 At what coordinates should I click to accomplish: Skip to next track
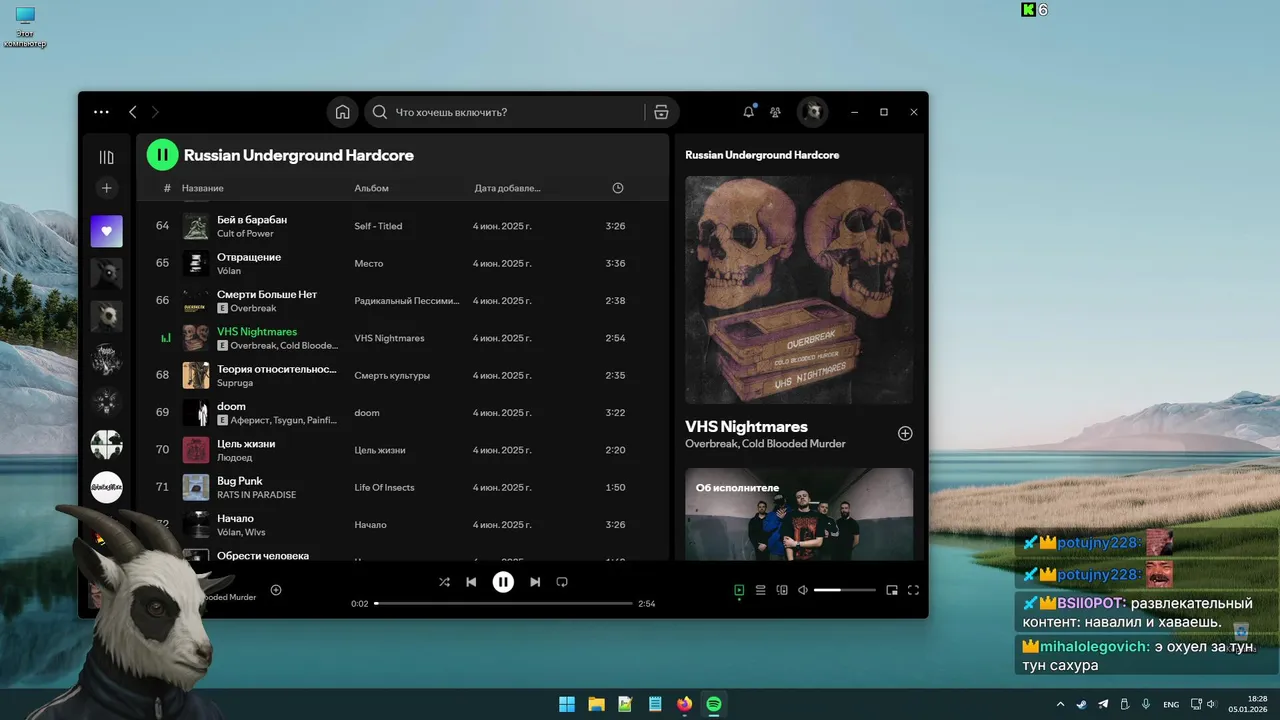point(535,582)
